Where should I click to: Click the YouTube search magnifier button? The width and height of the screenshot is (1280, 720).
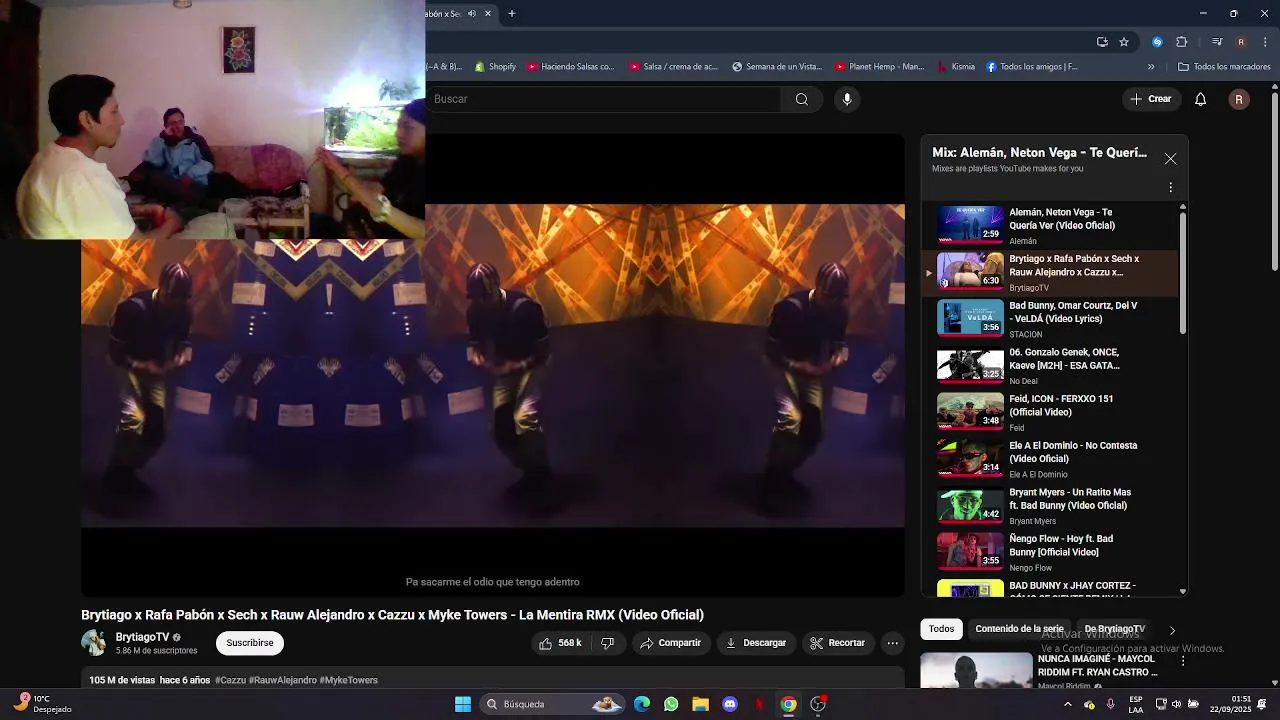click(x=801, y=99)
